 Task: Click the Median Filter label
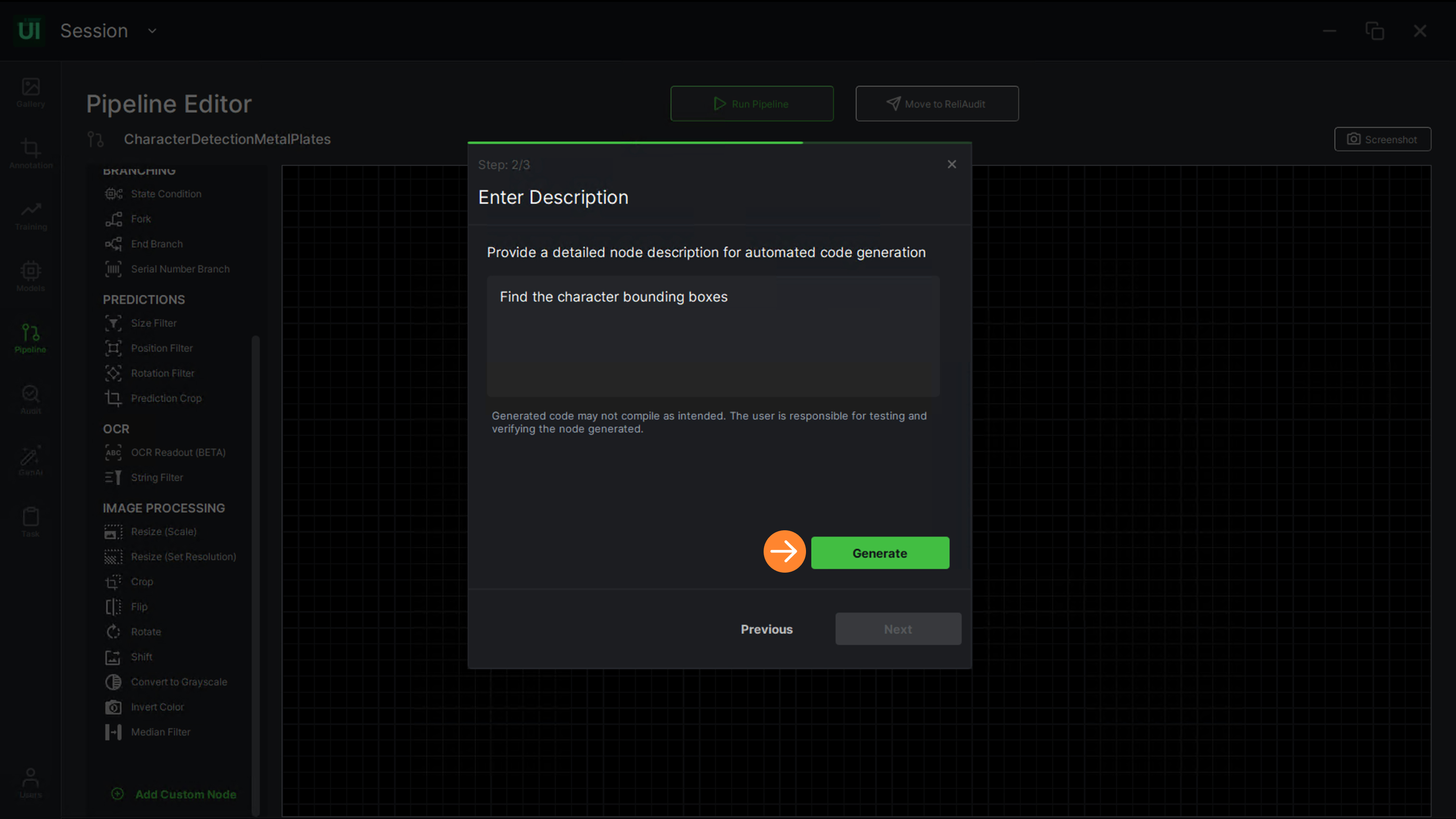160,732
